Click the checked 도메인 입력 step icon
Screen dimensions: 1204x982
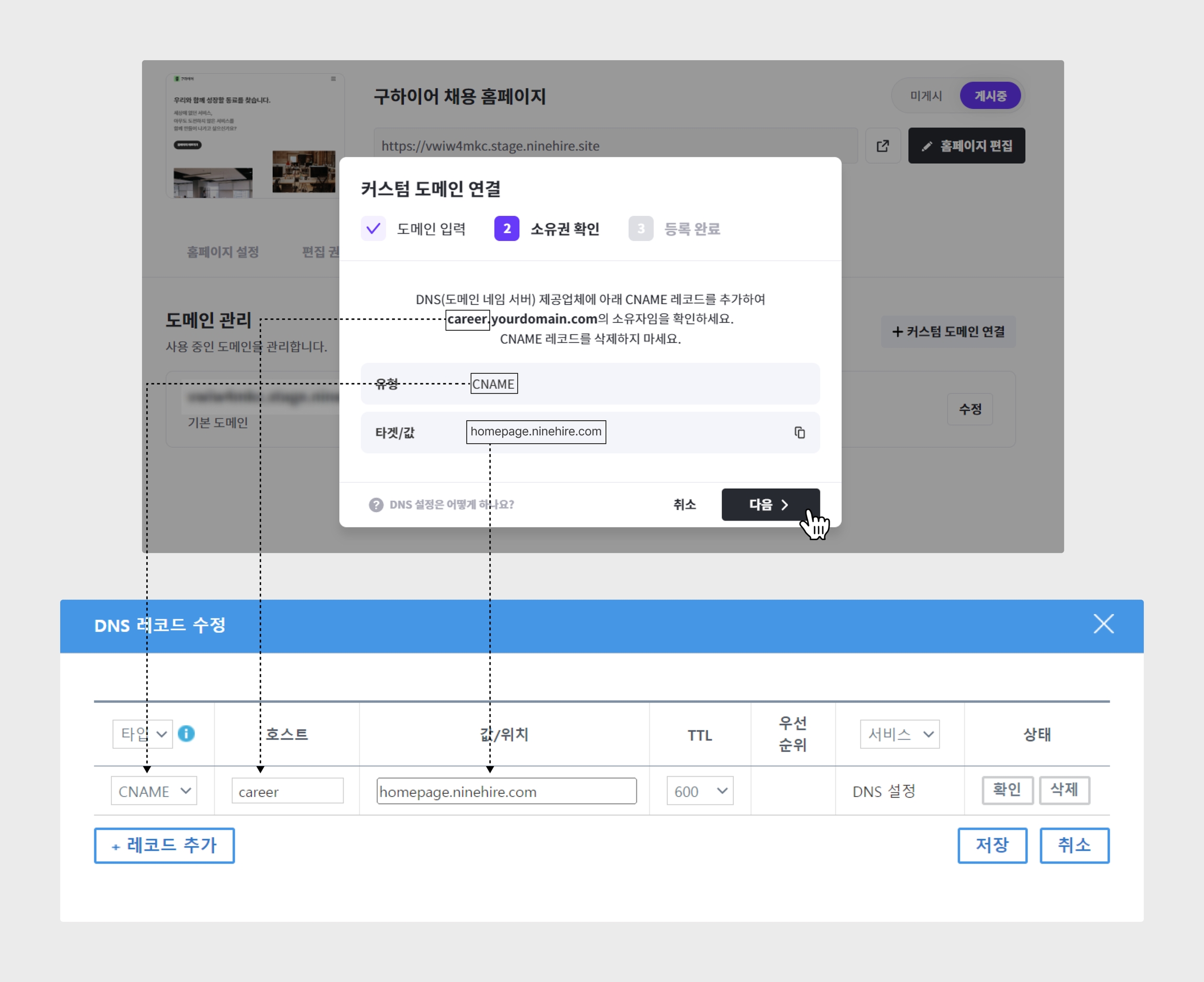(x=373, y=228)
